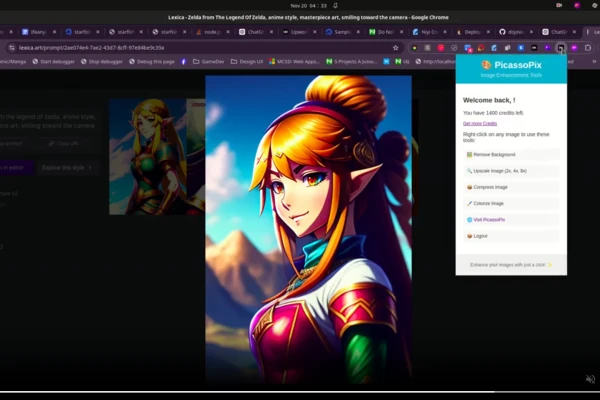This screenshot has width=600, height=400.
Task: Click the highlighted PicassoPix extension icon in toolbar
Action: [561, 48]
